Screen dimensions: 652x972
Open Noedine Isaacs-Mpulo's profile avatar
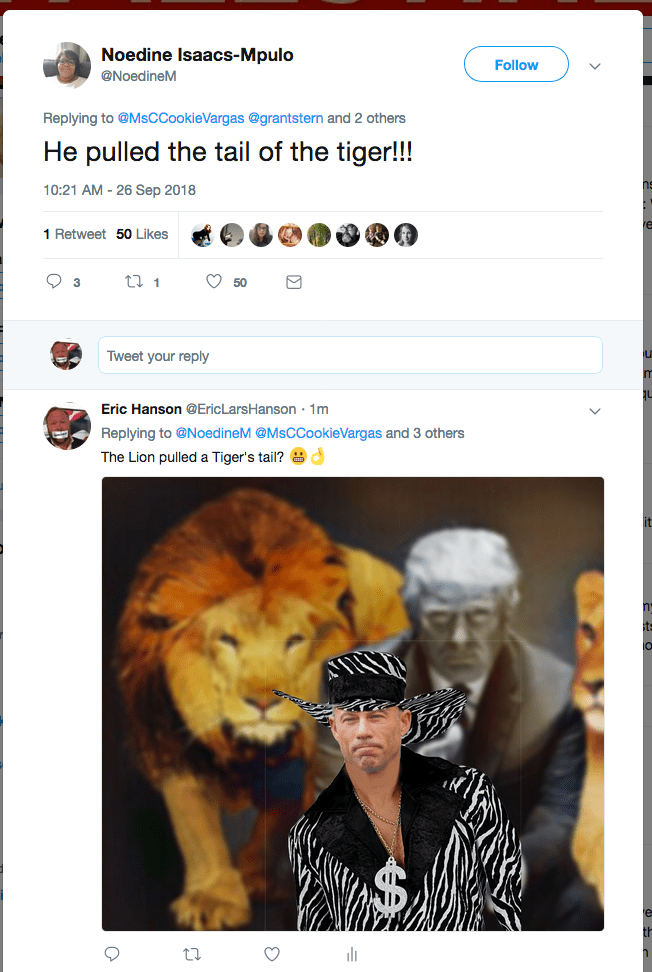coord(65,65)
